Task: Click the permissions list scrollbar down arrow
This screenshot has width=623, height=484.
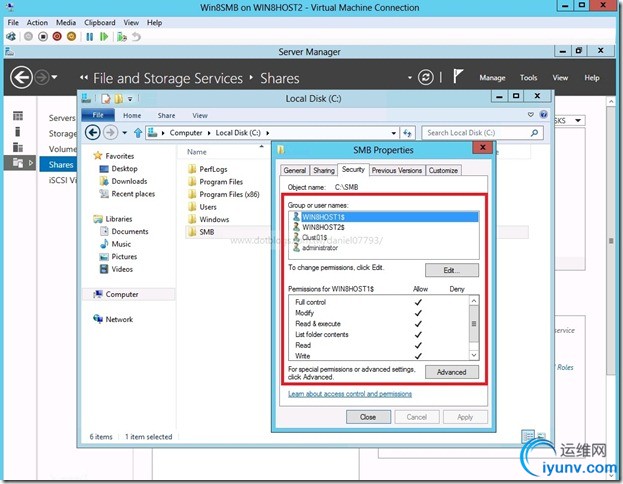Action: click(474, 355)
